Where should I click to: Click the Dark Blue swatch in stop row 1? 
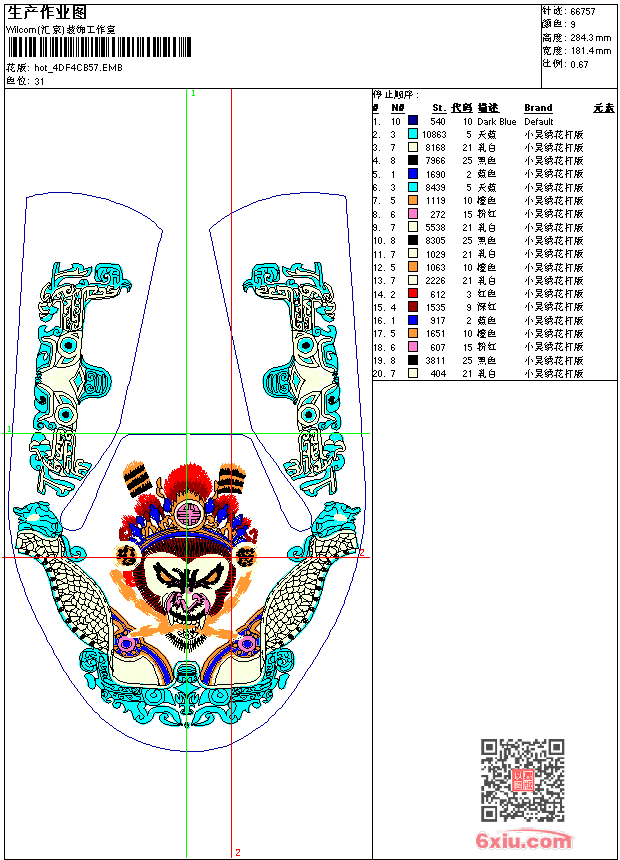click(413, 120)
